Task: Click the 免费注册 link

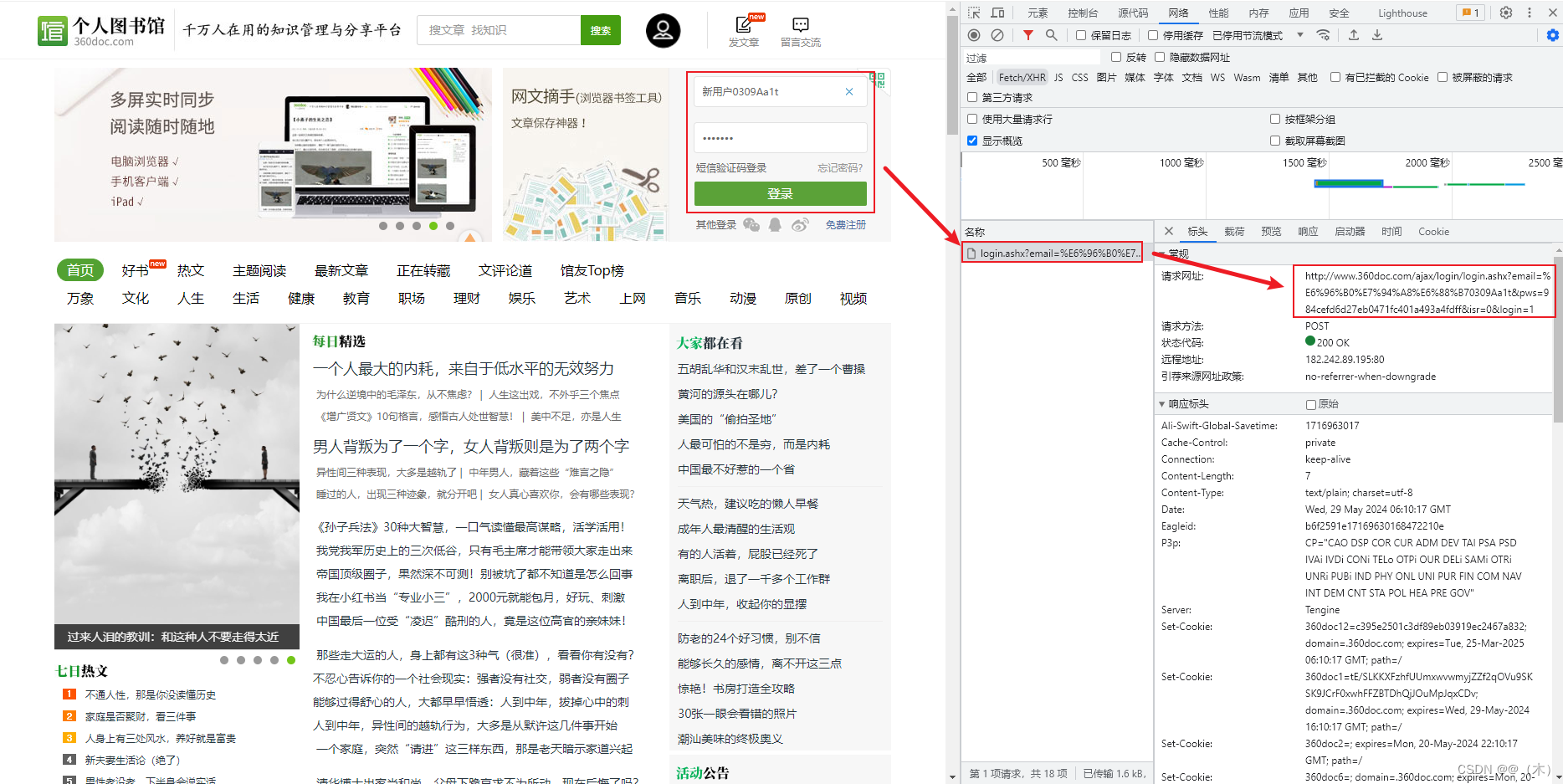Action: [846, 225]
